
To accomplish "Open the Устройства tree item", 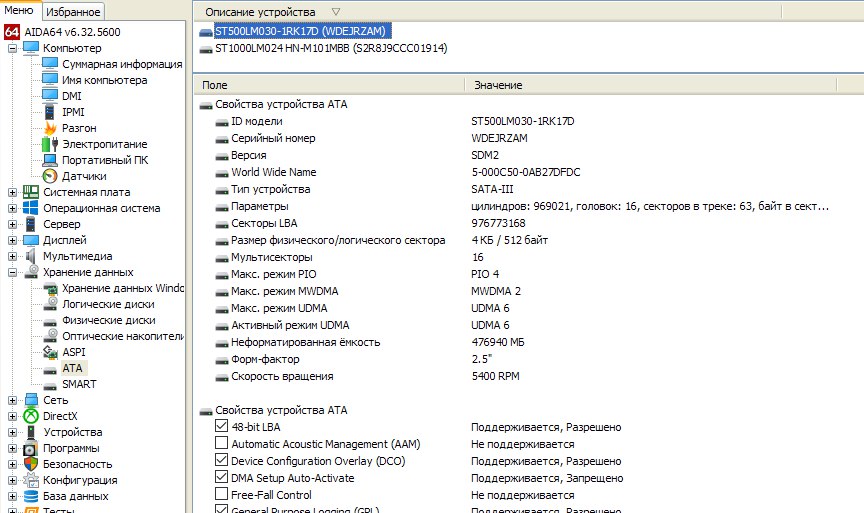I will pos(73,431).
